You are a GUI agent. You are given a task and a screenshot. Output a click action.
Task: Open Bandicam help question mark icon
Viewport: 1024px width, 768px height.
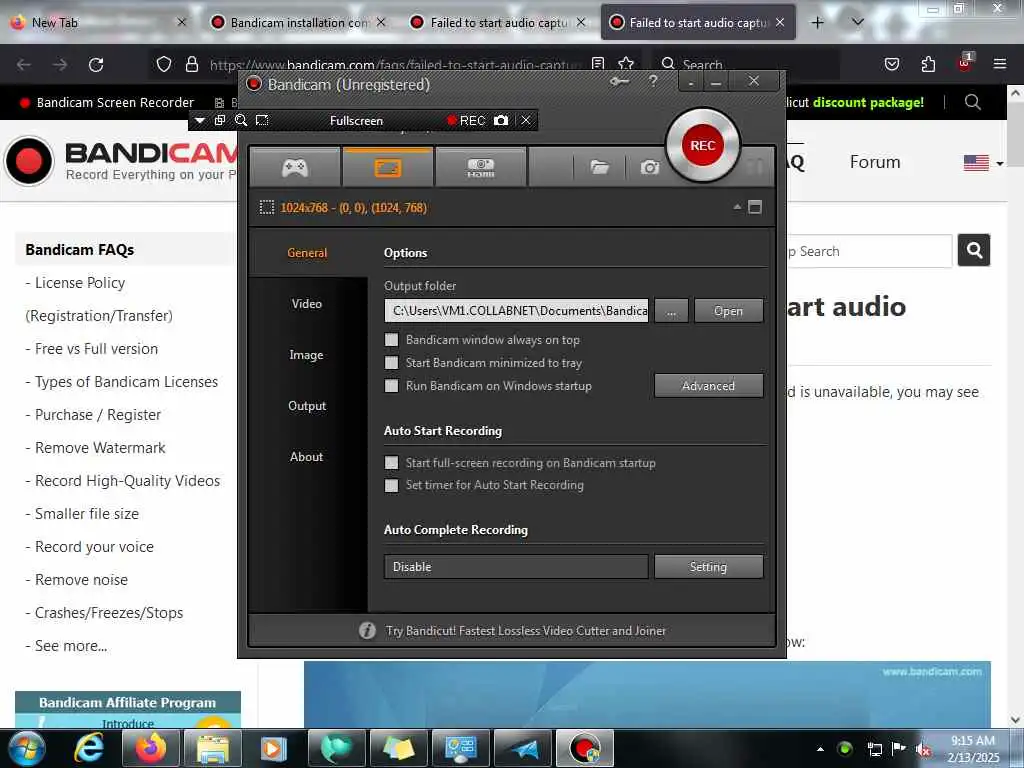click(x=653, y=81)
